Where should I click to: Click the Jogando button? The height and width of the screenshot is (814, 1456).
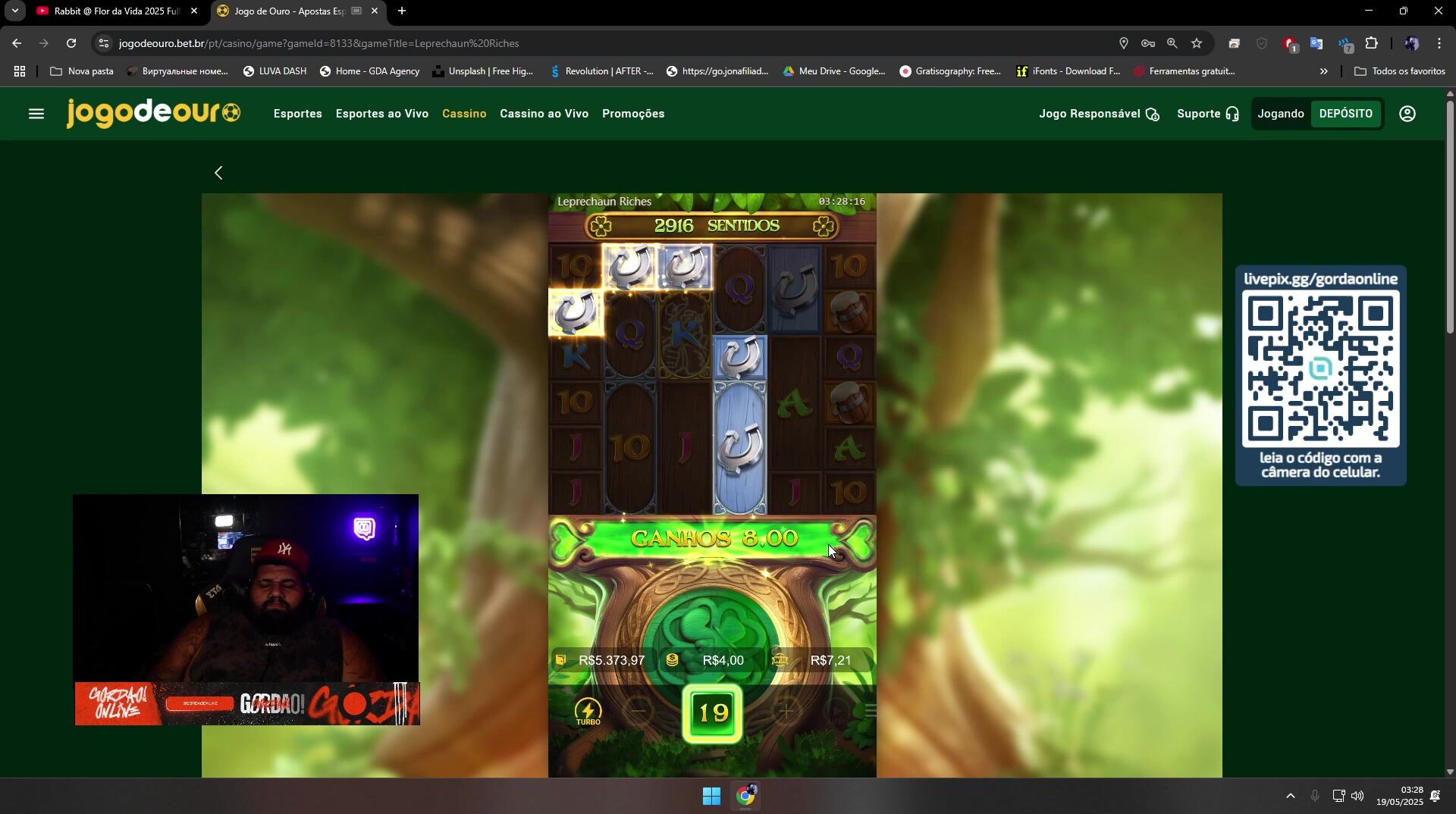tap(1281, 114)
